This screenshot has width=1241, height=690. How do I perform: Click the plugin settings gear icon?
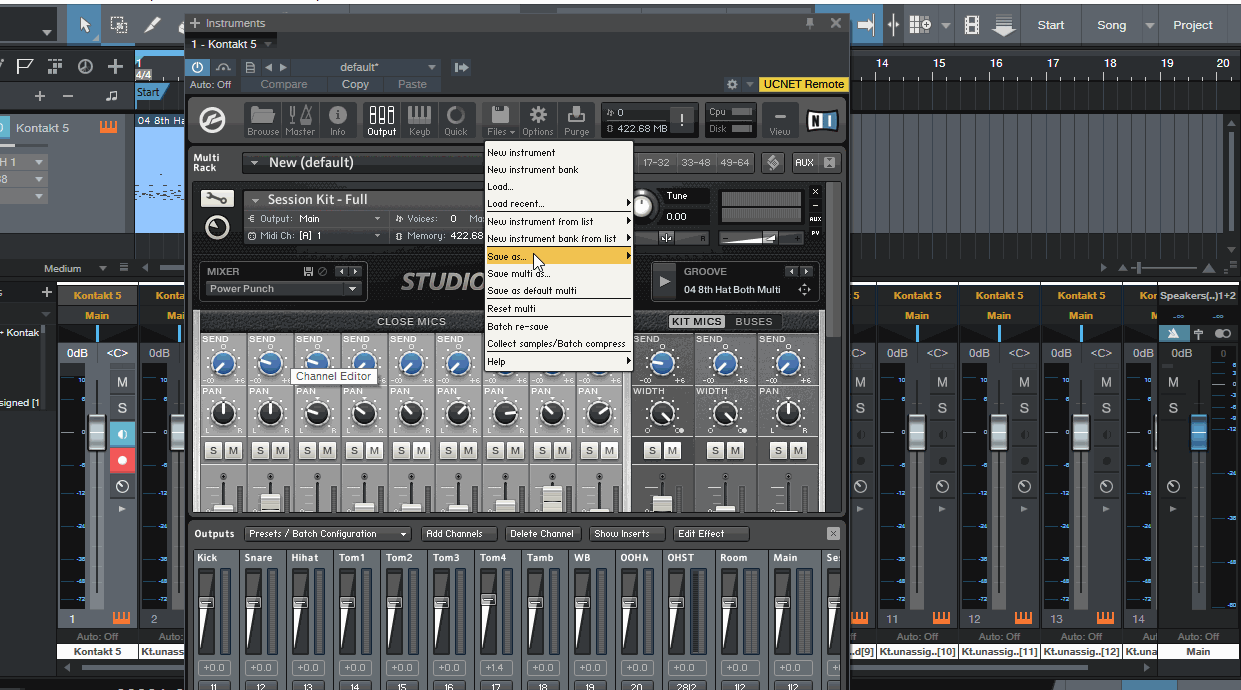pos(732,85)
